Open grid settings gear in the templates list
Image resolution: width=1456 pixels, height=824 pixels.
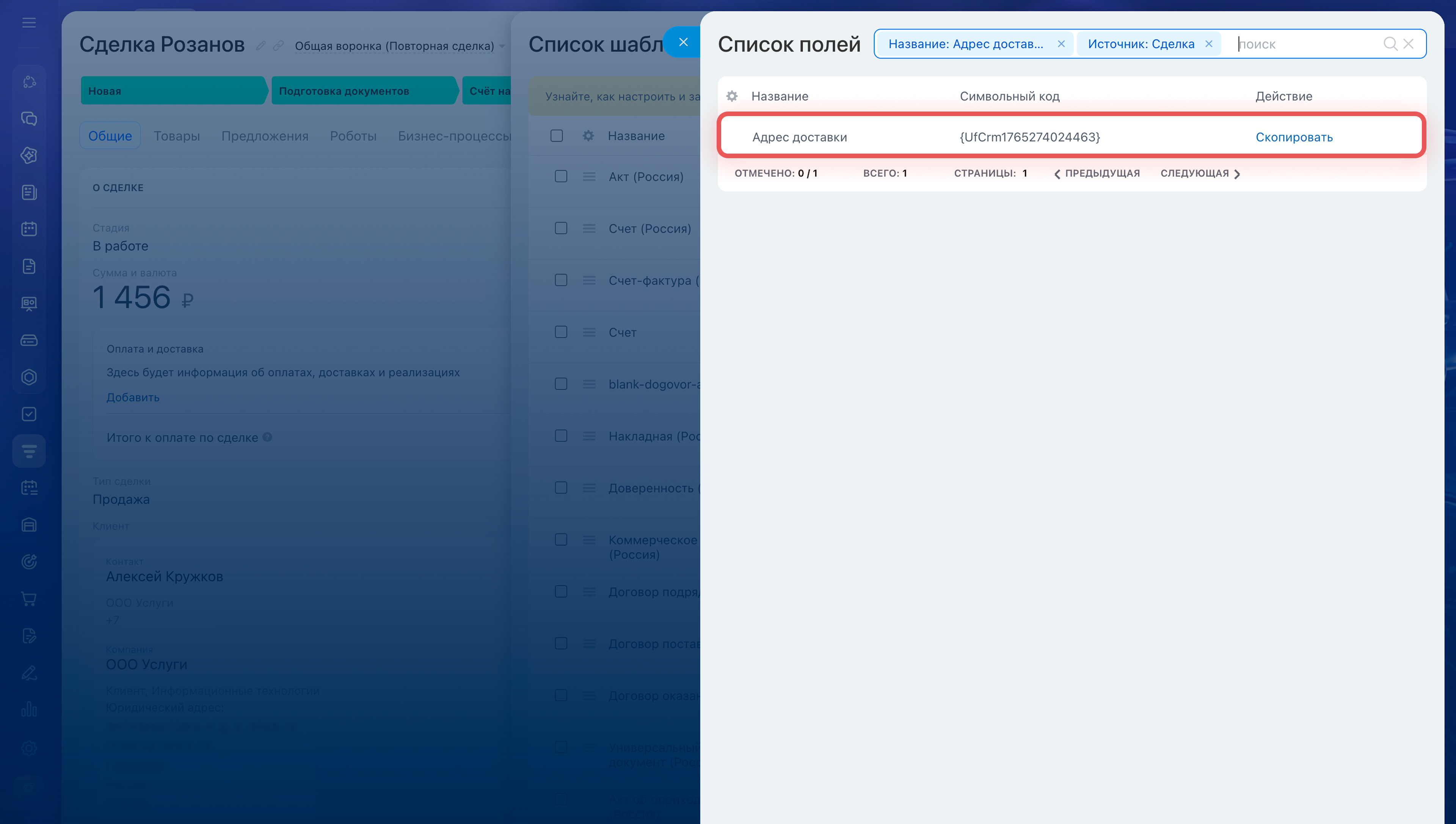(x=588, y=136)
